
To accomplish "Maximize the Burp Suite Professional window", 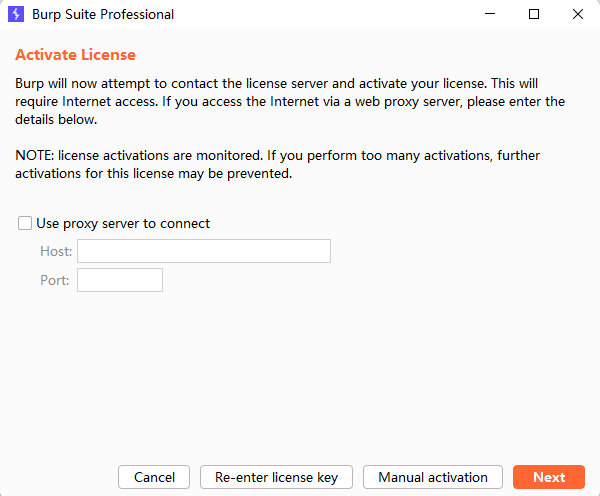I will pyautogui.click(x=534, y=15).
